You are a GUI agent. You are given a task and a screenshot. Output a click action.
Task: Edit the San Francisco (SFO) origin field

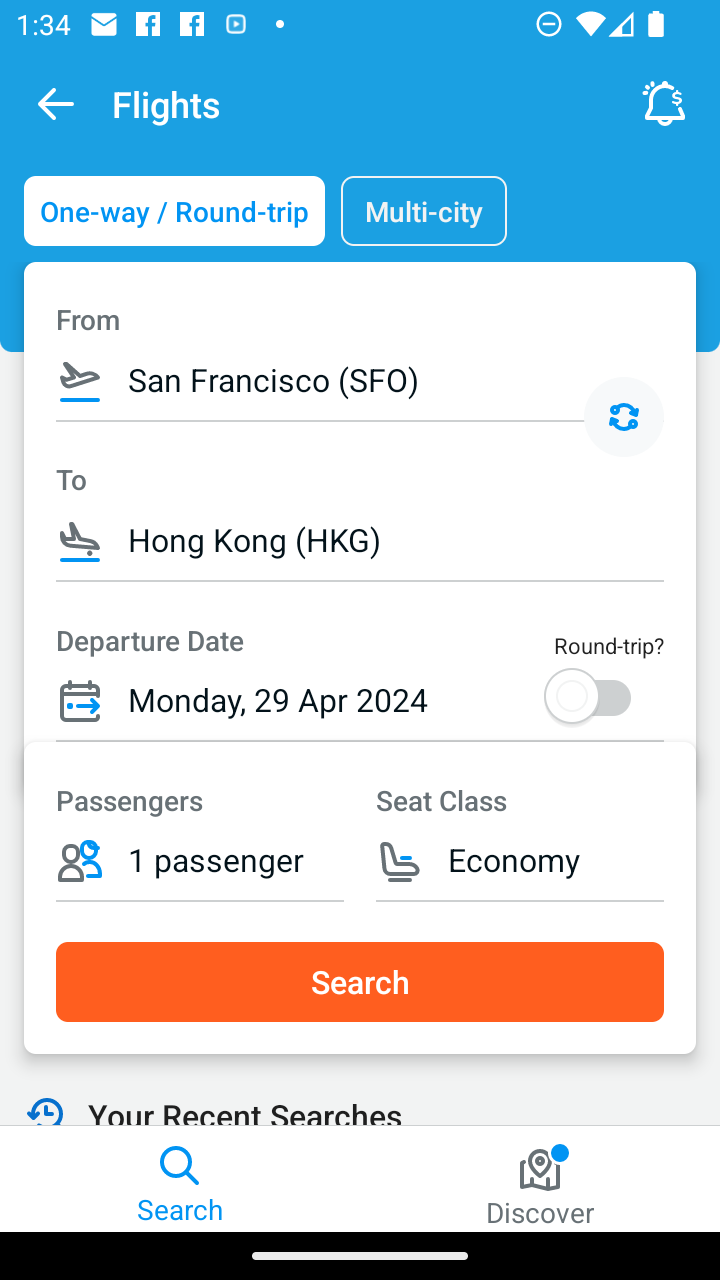(320, 381)
